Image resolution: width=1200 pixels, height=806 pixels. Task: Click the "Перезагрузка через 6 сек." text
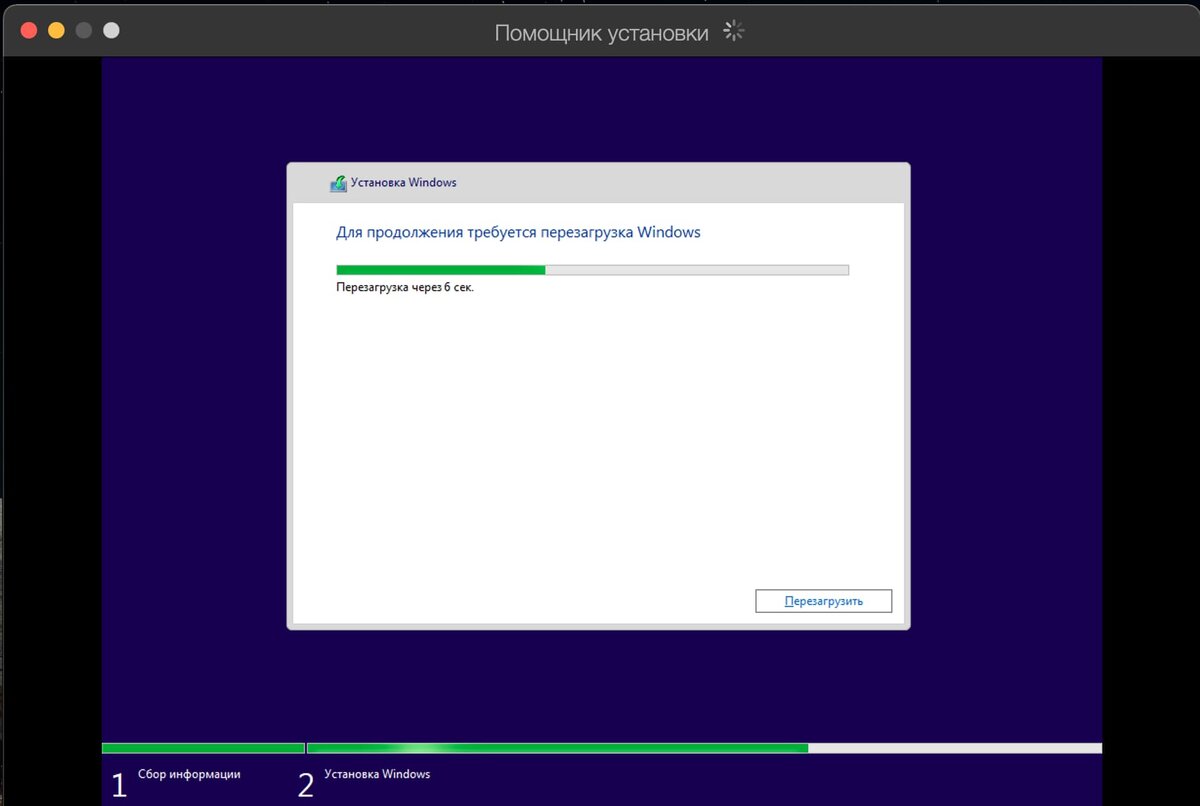[x=405, y=287]
